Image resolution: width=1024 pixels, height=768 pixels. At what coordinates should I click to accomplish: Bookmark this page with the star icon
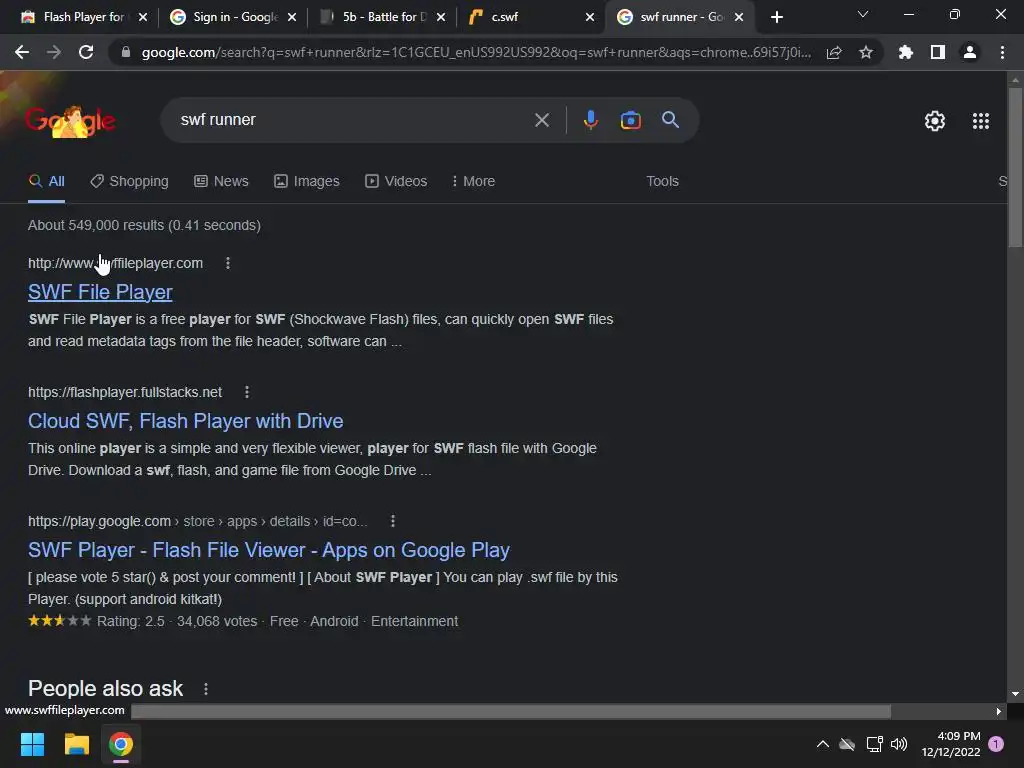[866, 52]
